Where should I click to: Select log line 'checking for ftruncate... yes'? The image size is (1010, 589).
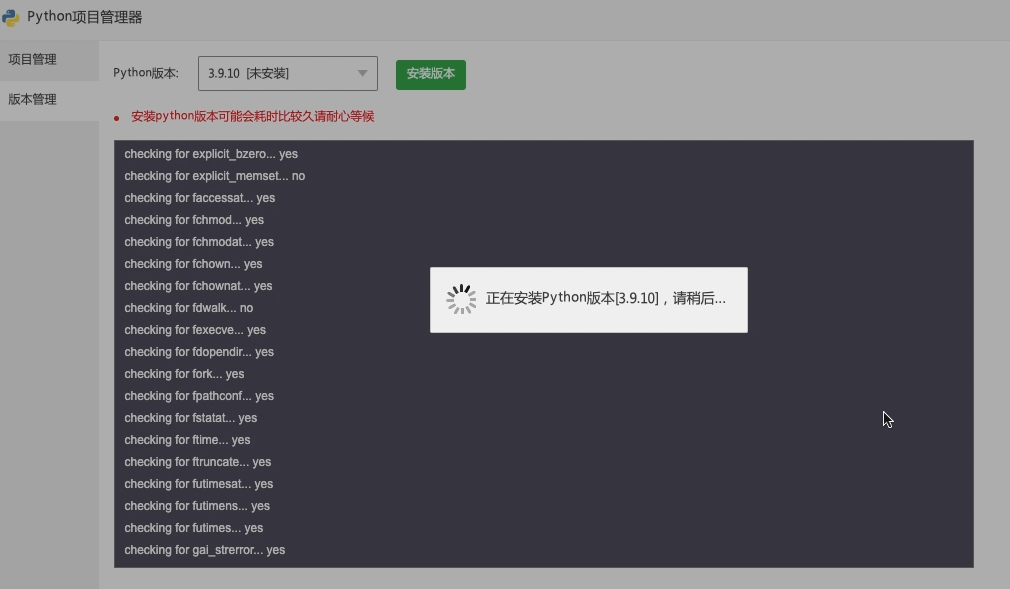(198, 461)
